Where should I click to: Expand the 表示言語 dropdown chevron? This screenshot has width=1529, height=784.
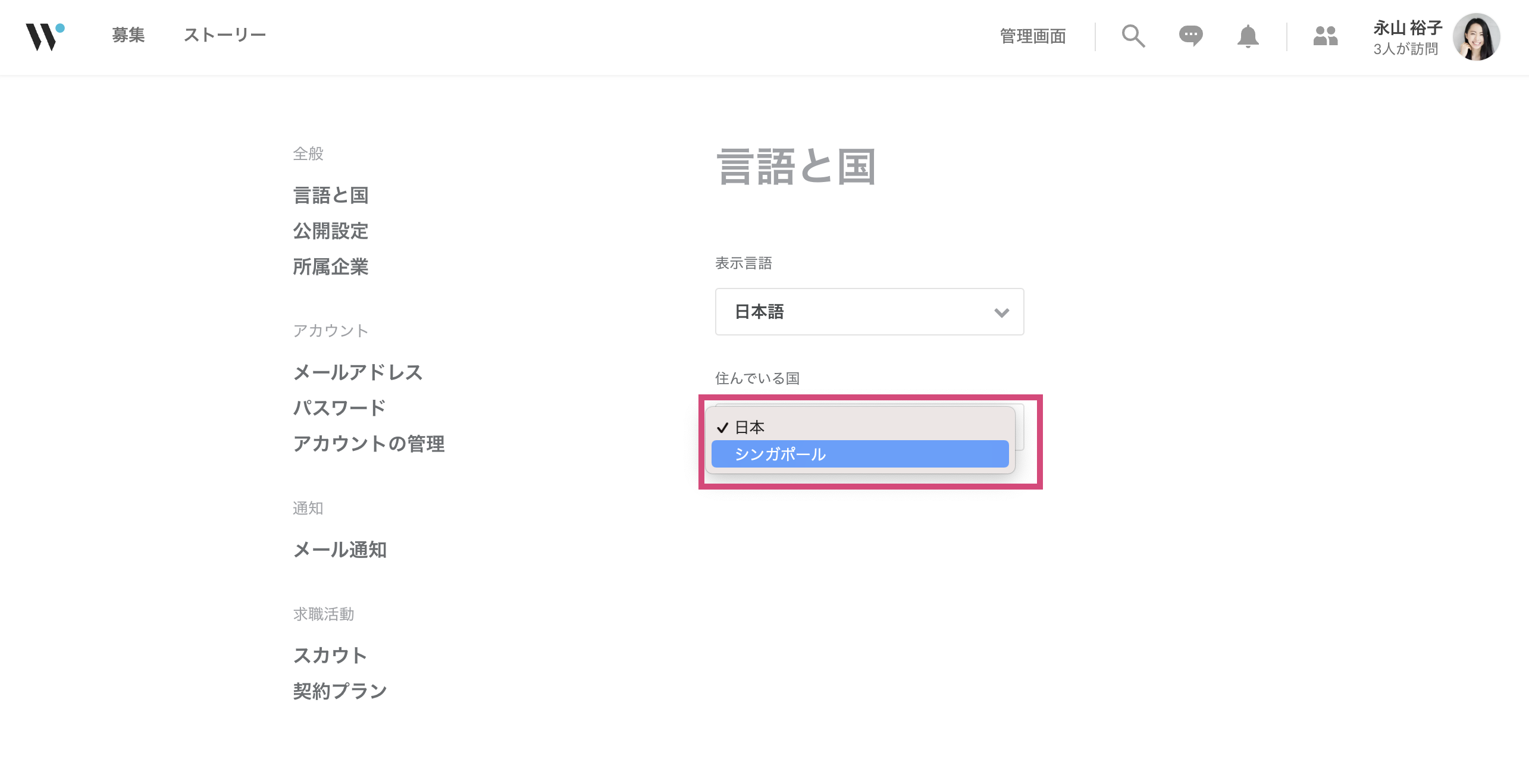click(x=1001, y=312)
